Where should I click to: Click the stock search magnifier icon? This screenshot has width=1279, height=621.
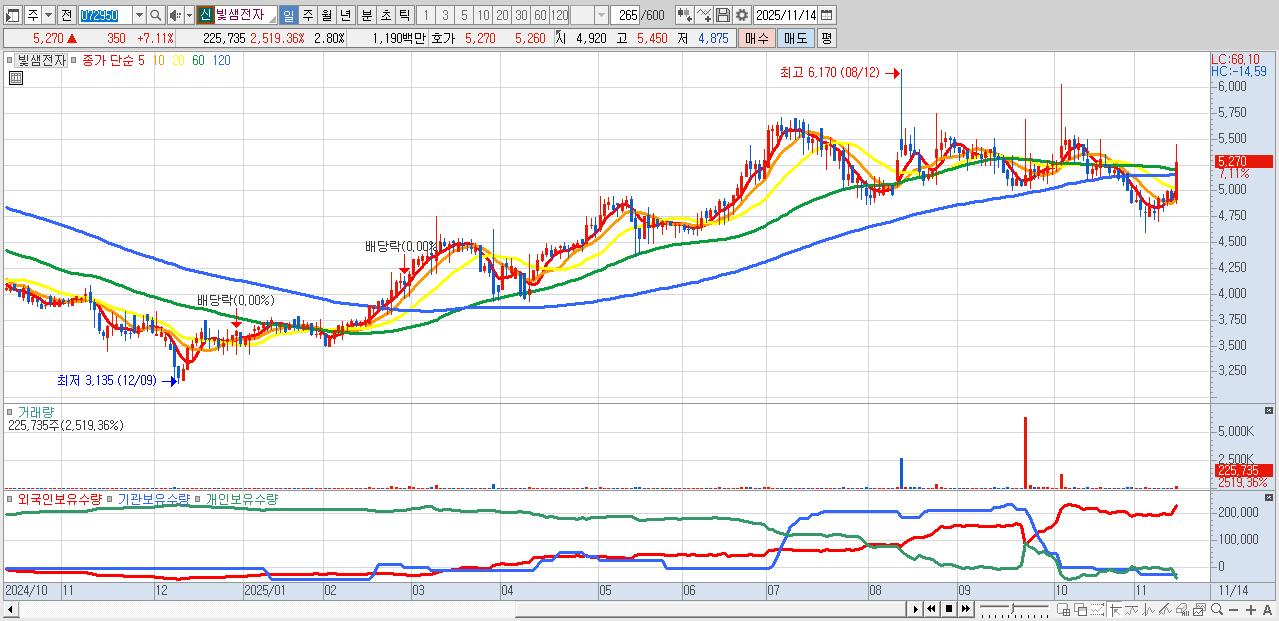click(156, 15)
